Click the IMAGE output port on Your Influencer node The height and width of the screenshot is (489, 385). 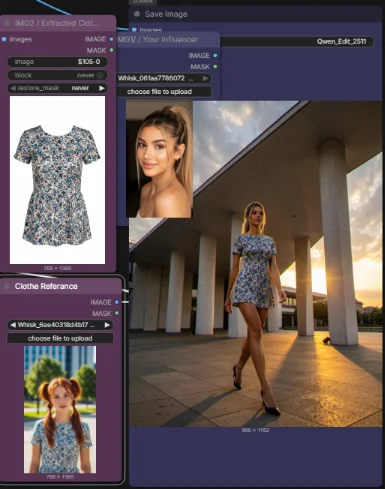[215, 55]
